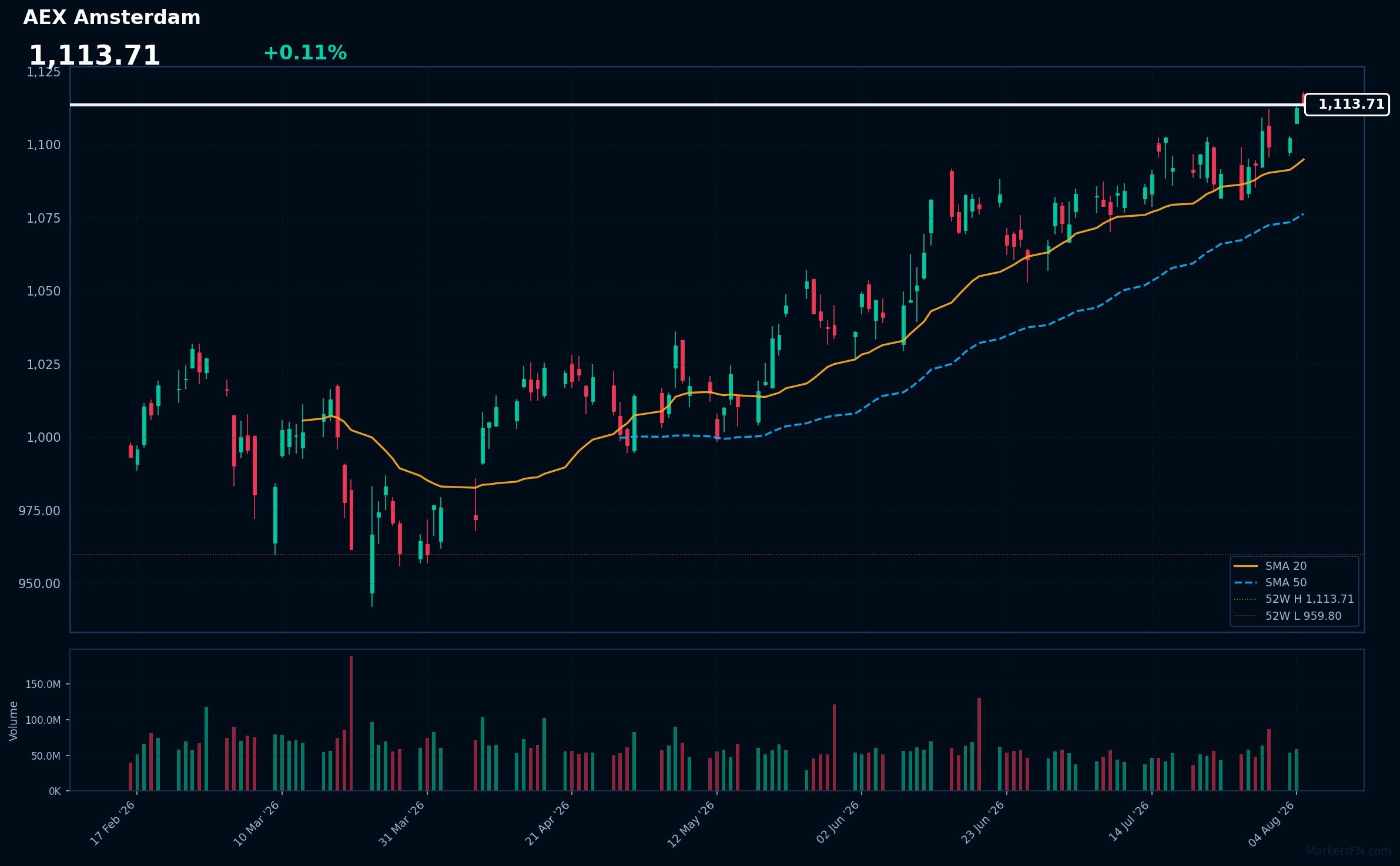1400x866 pixels.
Task: Click the AEX Amsterdam chart title
Action: [x=112, y=18]
